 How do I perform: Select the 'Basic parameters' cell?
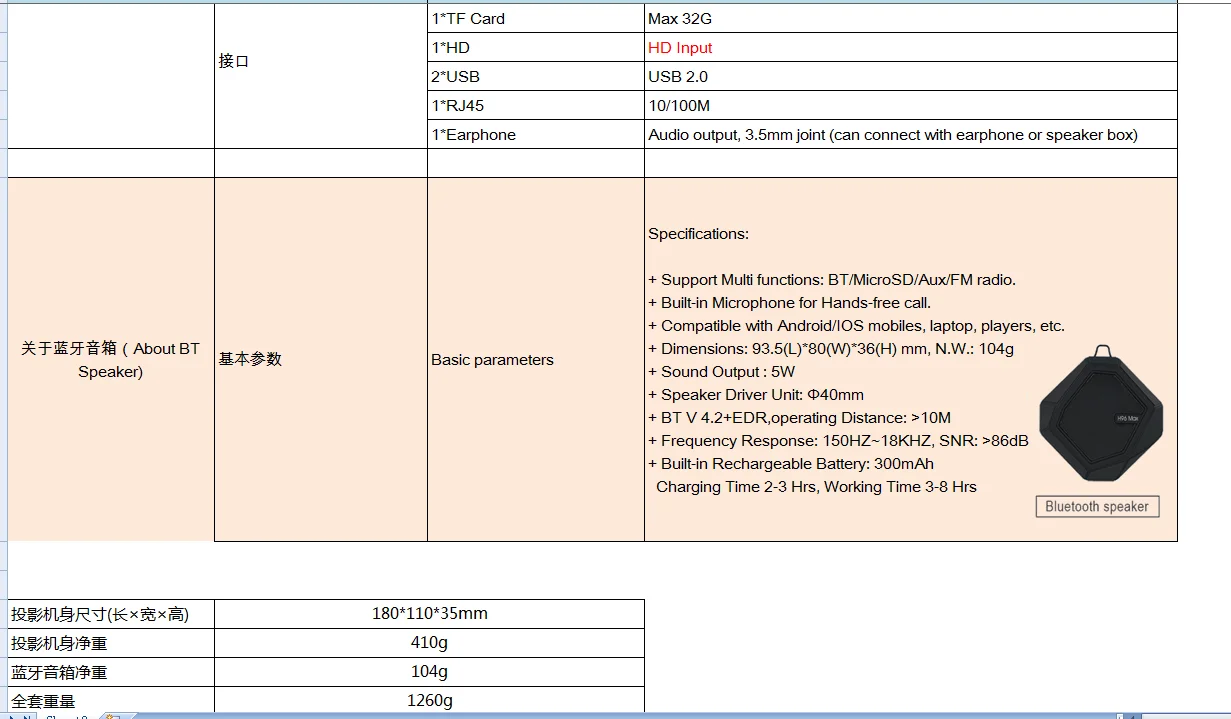536,360
